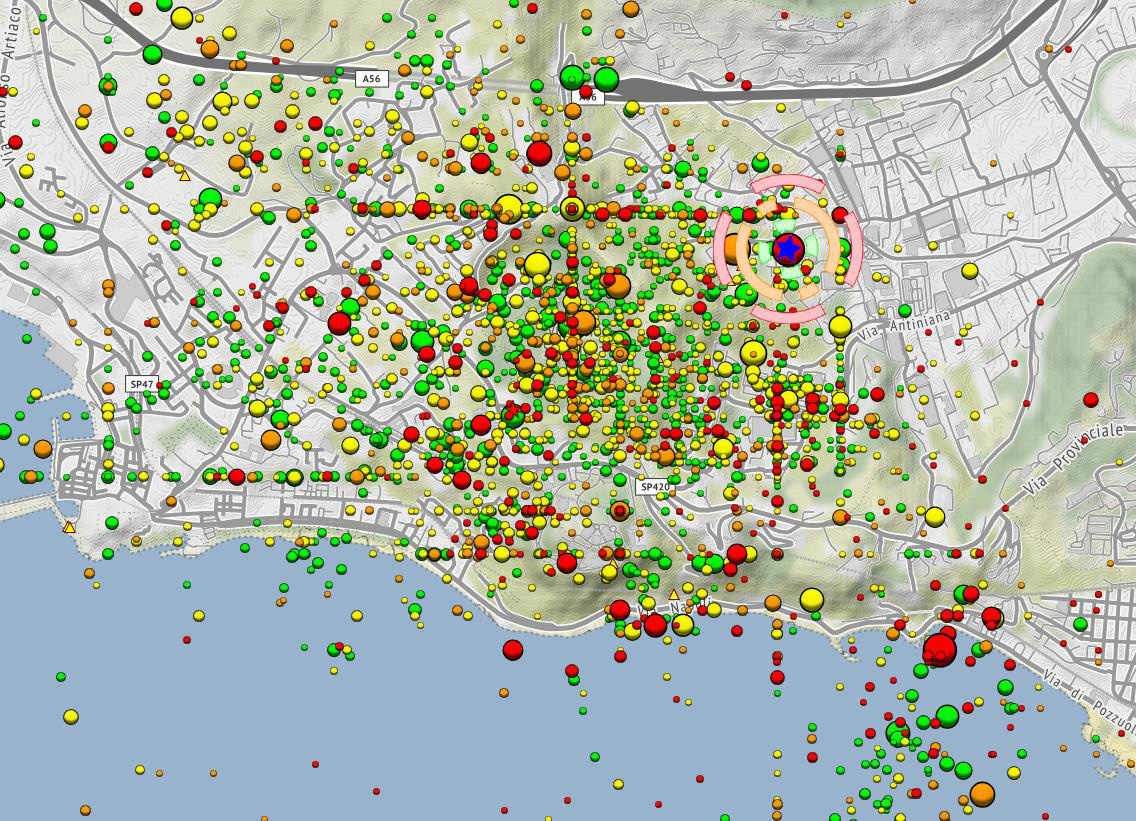Click the outer pink ring arc above the epicenter star
The width and height of the screenshot is (1136, 821).
point(787,185)
